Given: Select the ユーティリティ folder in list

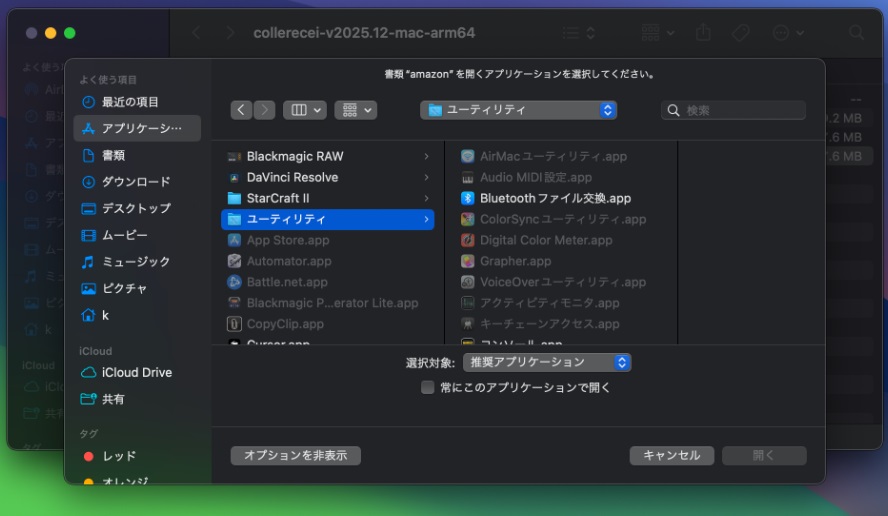Looking at the screenshot, I should coord(327,219).
